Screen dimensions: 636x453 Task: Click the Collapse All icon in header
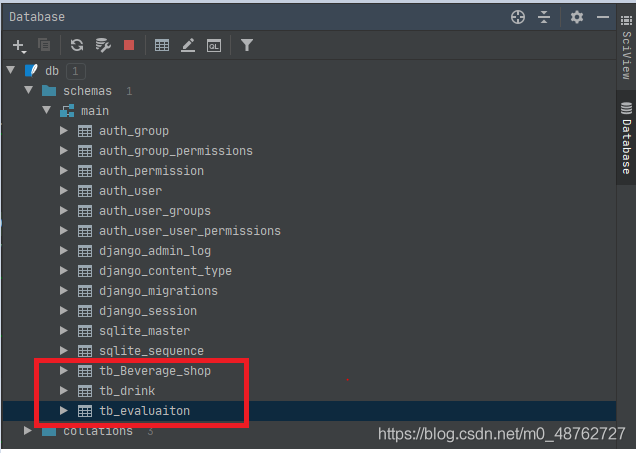544,17
